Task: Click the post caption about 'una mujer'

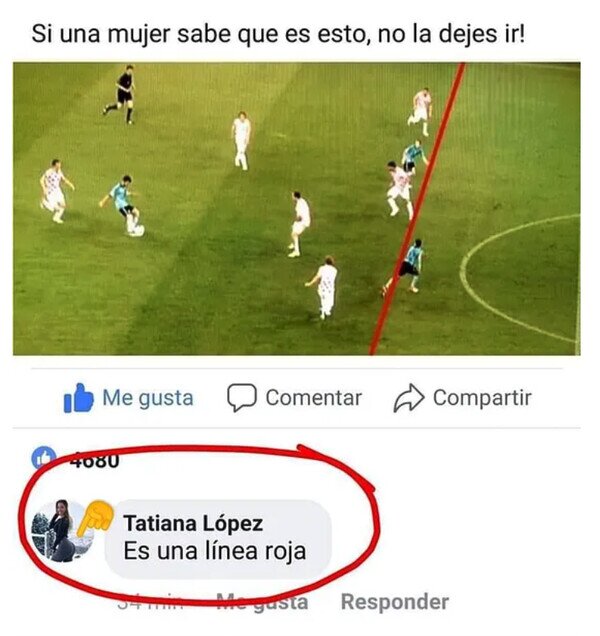Action: pyautogui.click(x=278, y=34)
